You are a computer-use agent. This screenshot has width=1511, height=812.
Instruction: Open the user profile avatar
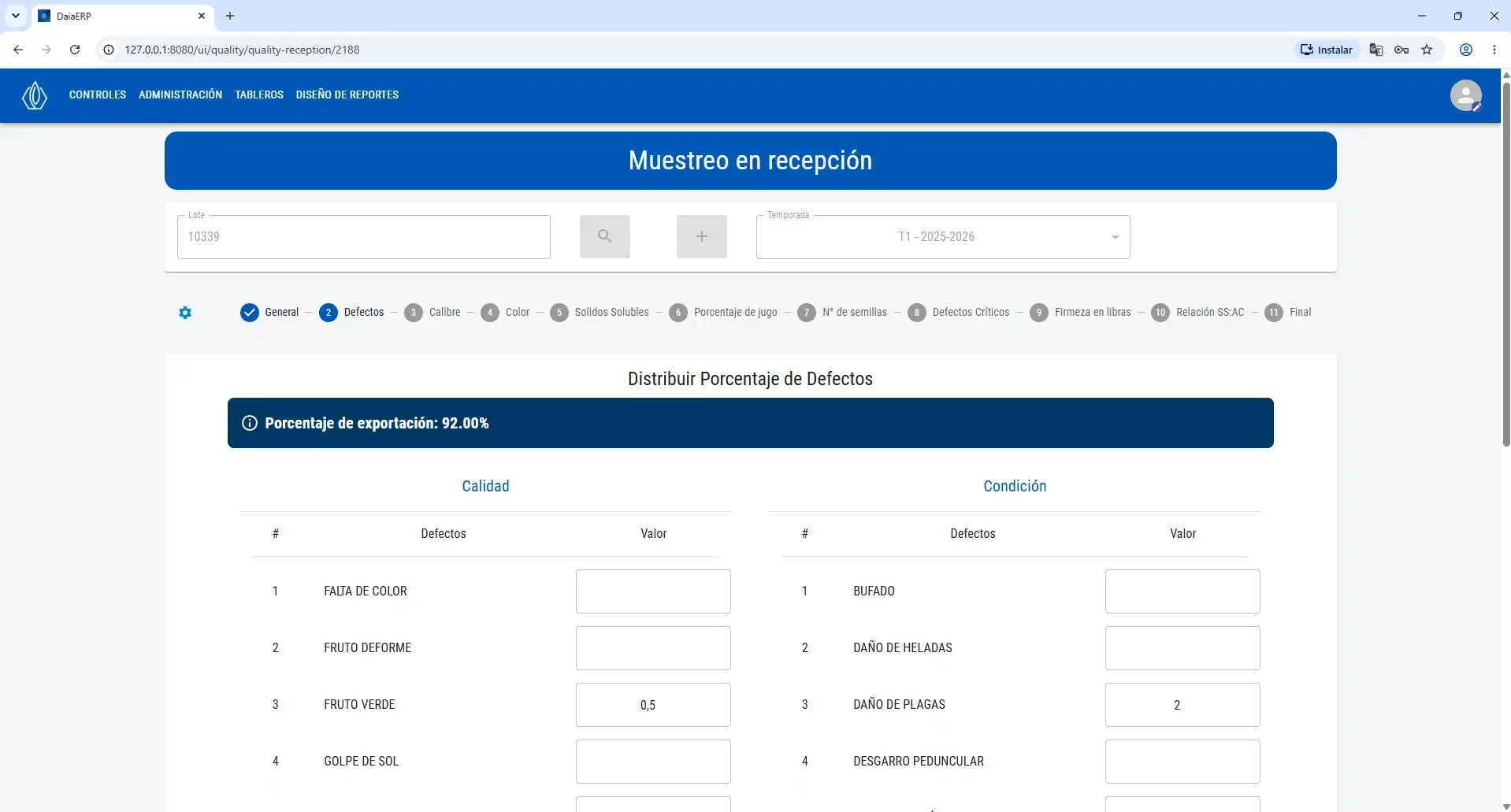(x=1465, y=95)
